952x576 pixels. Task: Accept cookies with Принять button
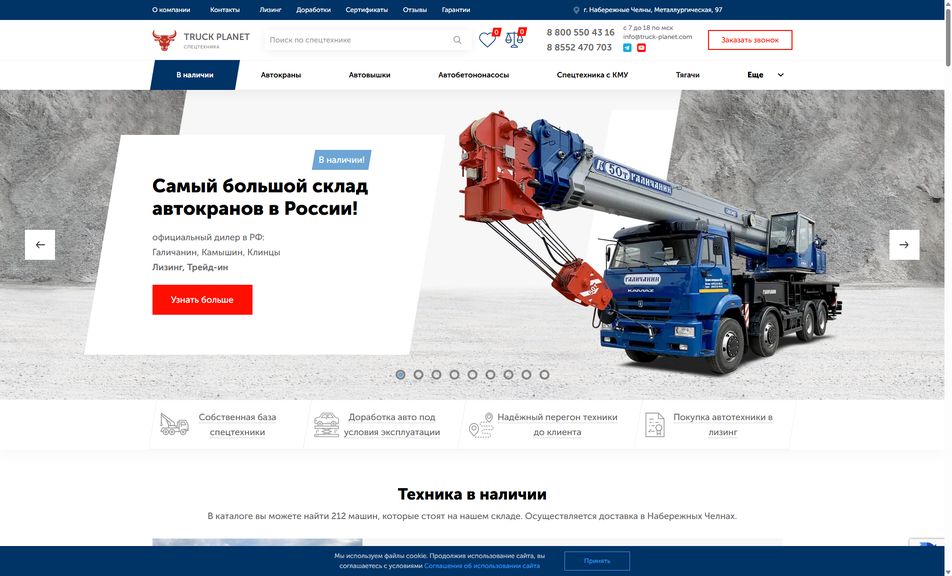(597, 561)
